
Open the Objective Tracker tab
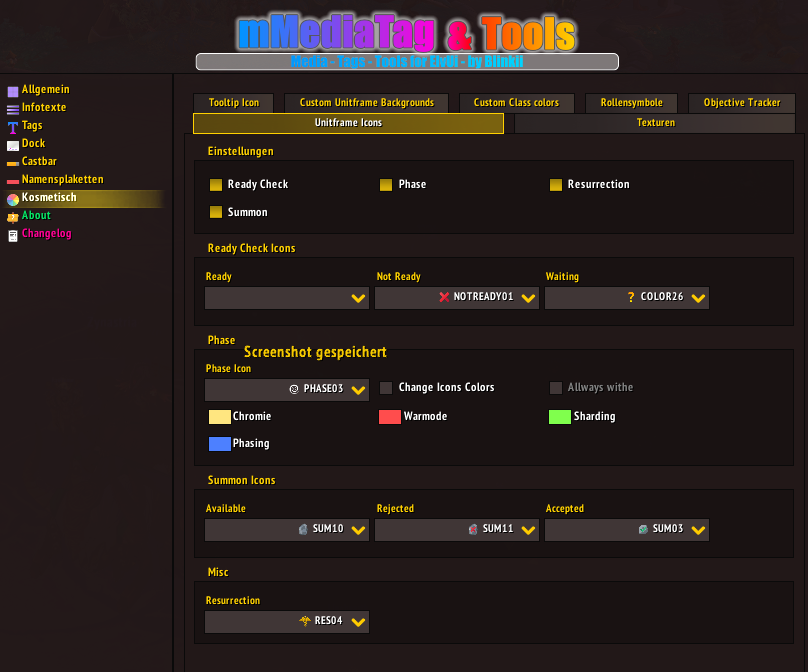pyautogui.click(x=741, y=103)
